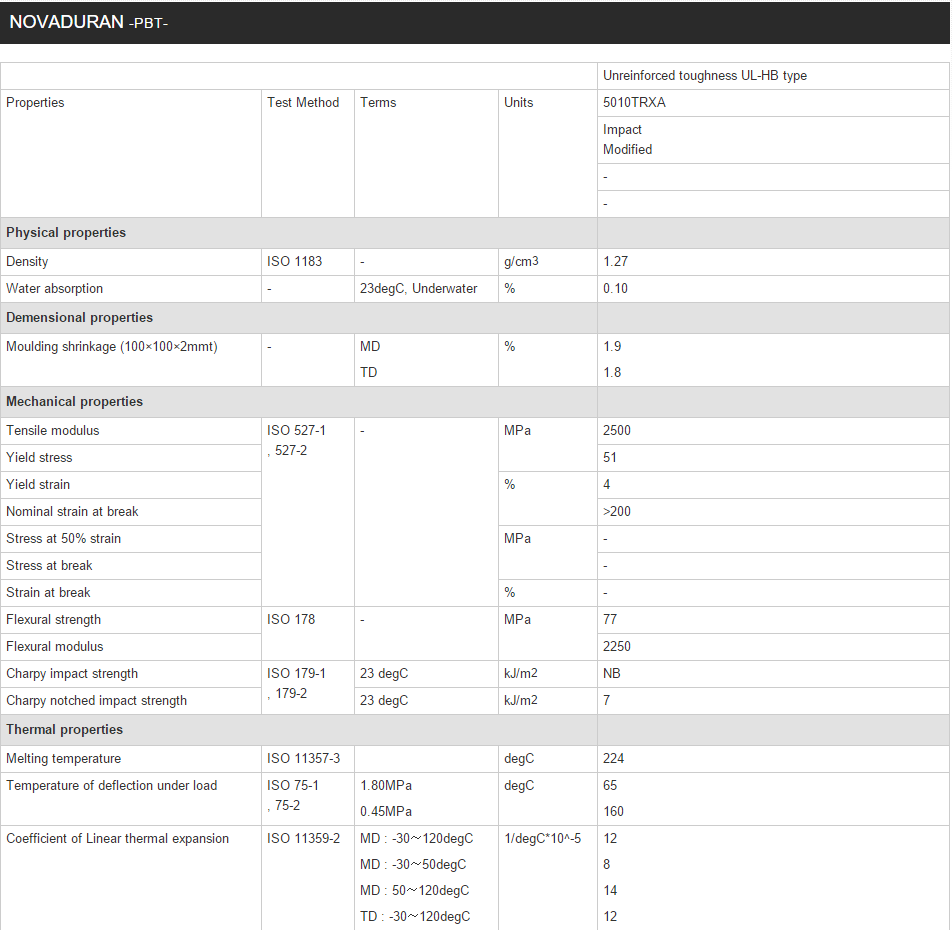Viewport: 952px width, 930px height.
Task: Click the 'ISO 75-1, 75-2' test method cell
Action: pyautogui.click(x=308, y=799)
